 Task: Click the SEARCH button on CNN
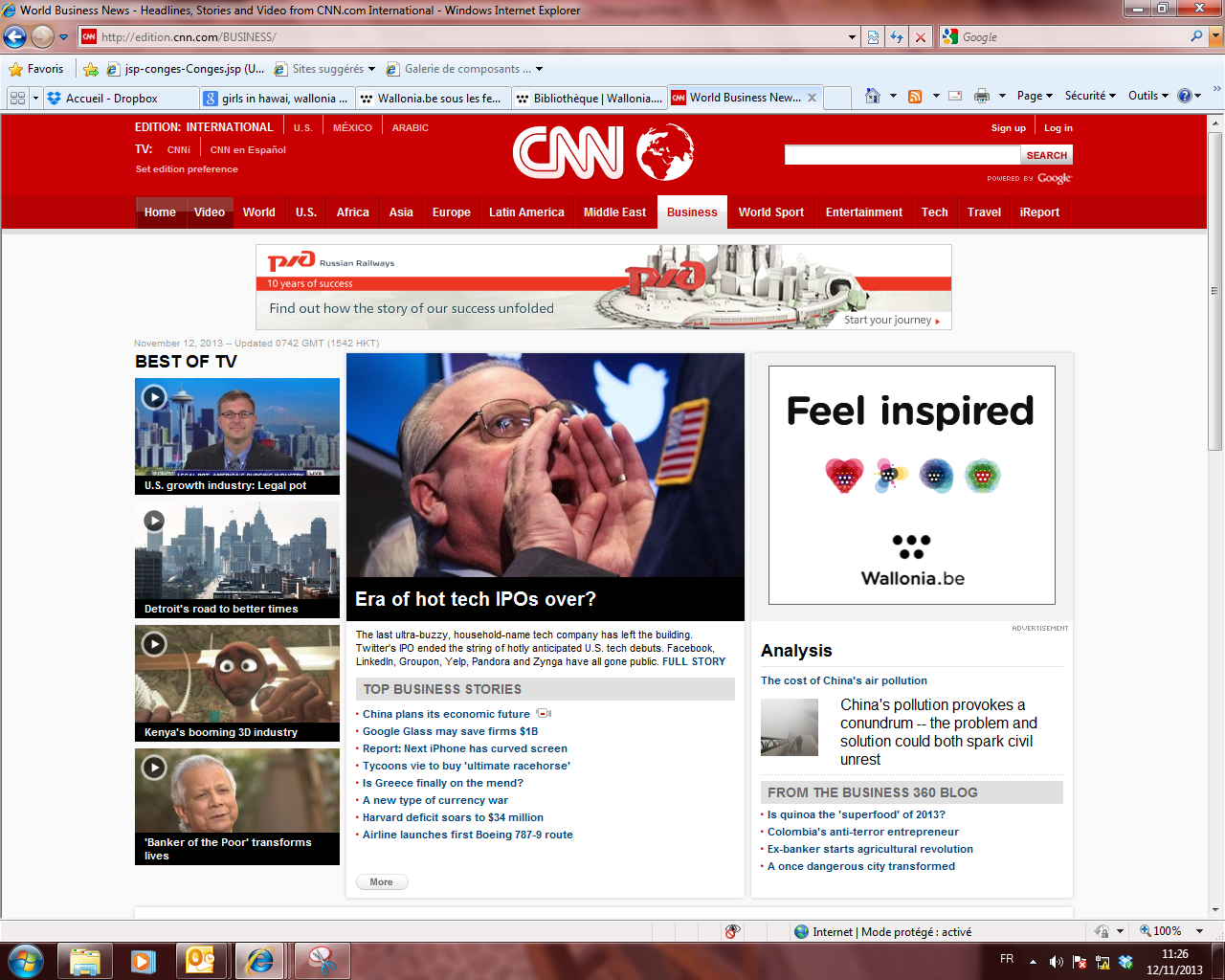point(1046,155)
